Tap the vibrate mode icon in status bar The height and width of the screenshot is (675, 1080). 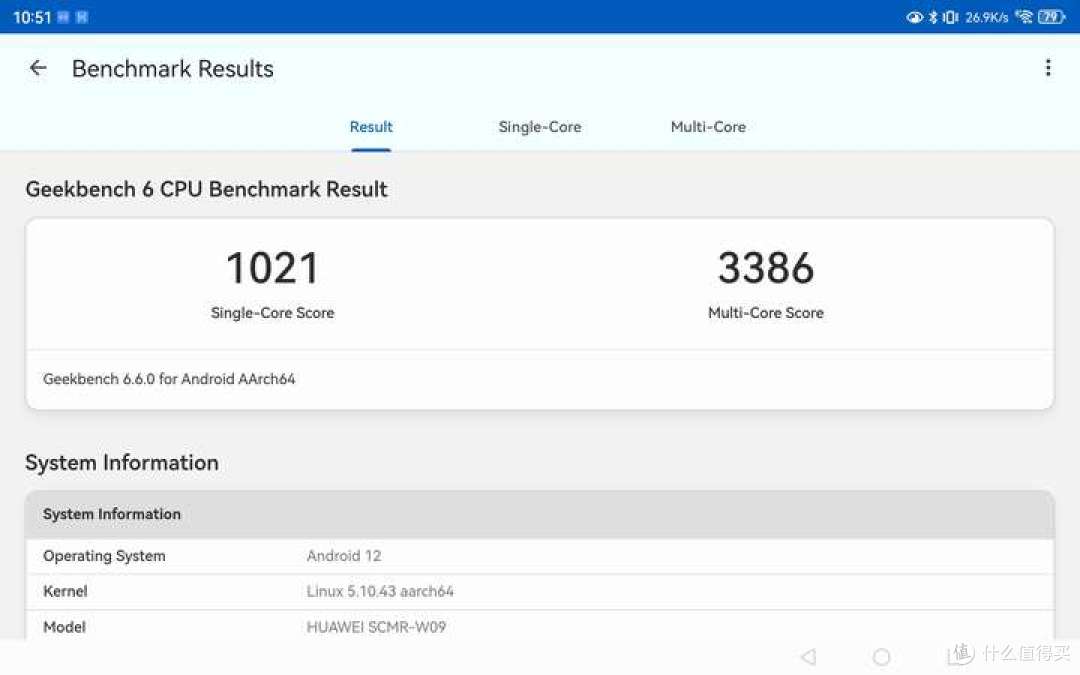tap(950, 17)
